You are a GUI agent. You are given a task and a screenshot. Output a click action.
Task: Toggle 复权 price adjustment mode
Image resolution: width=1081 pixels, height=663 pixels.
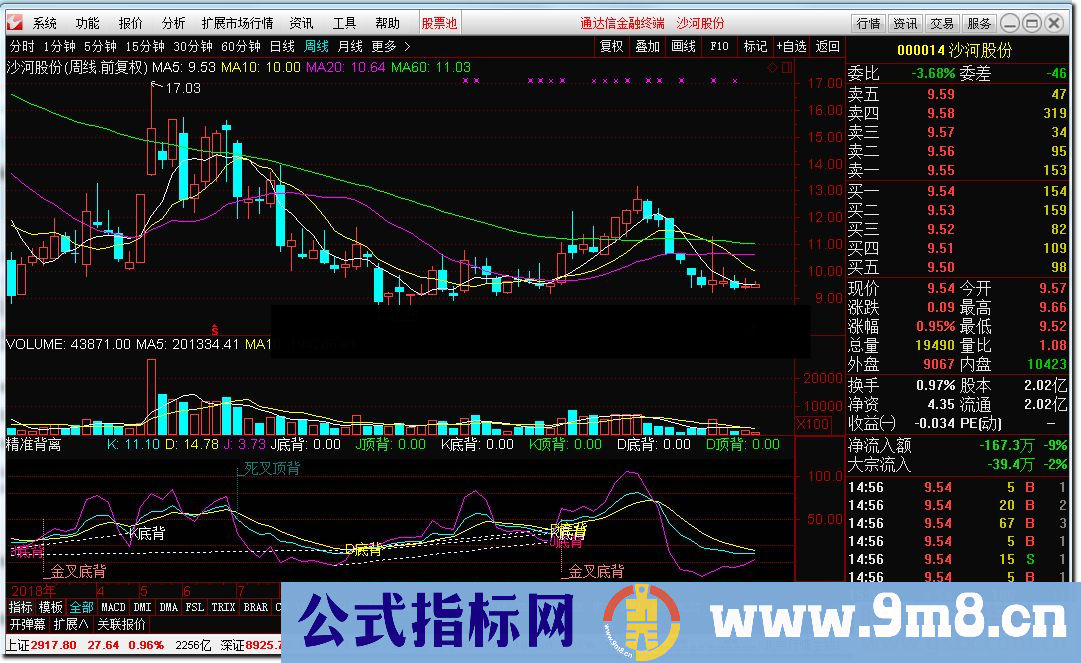click(611, 45)
